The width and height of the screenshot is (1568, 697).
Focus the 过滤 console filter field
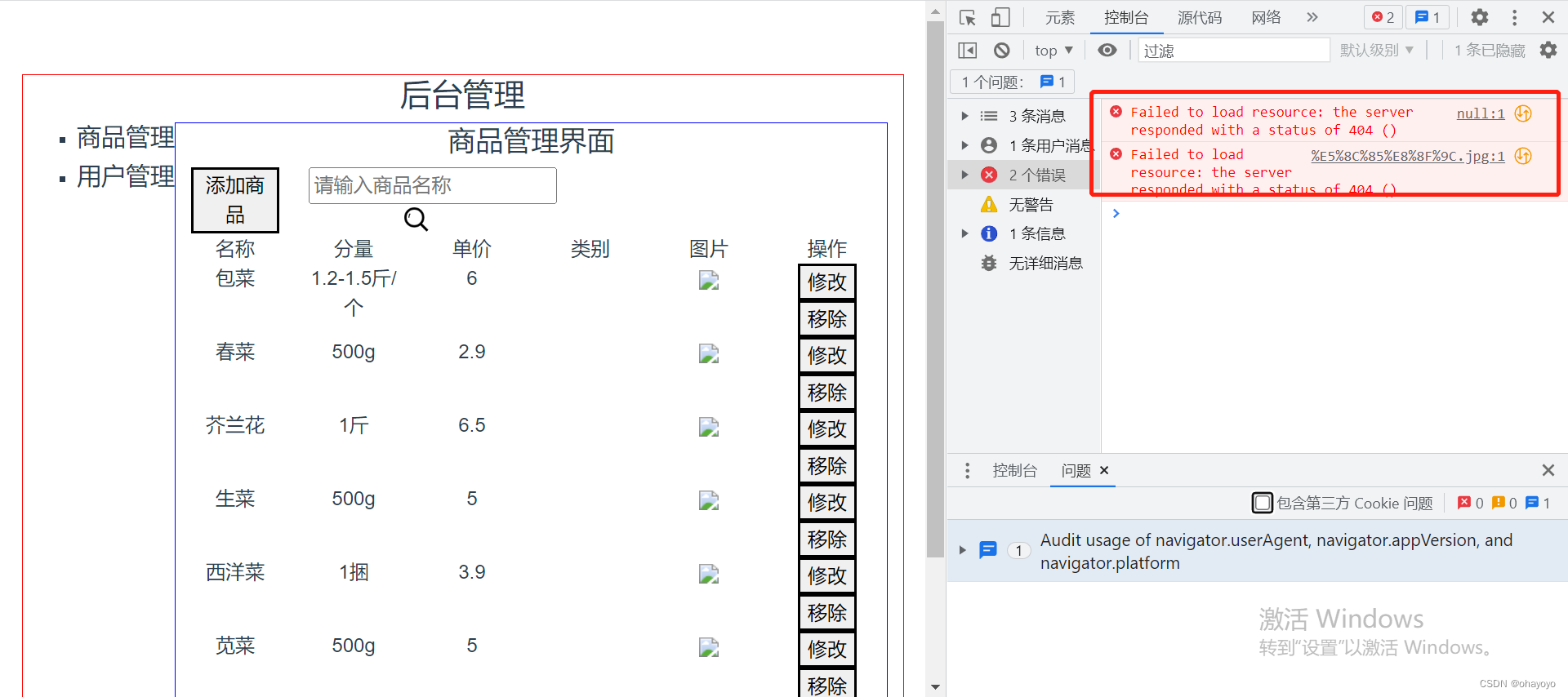point(1234,51)
